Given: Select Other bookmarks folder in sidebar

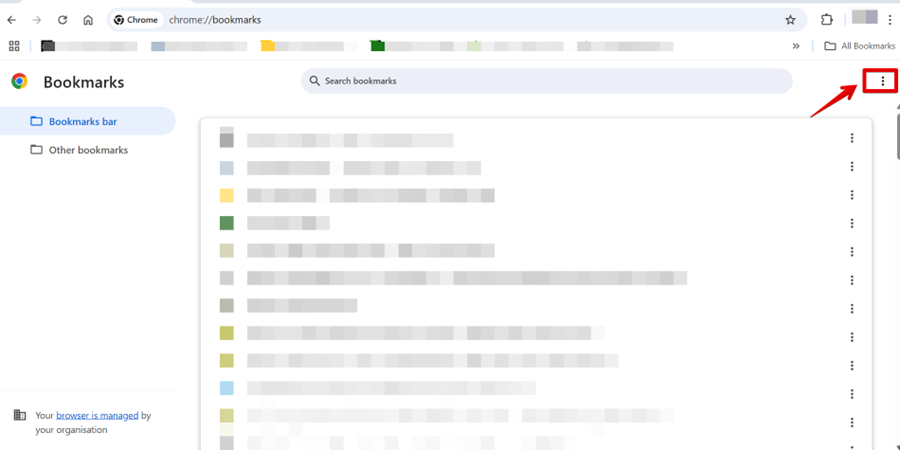Looking at the screenshot, I should [x=88, y=150].
